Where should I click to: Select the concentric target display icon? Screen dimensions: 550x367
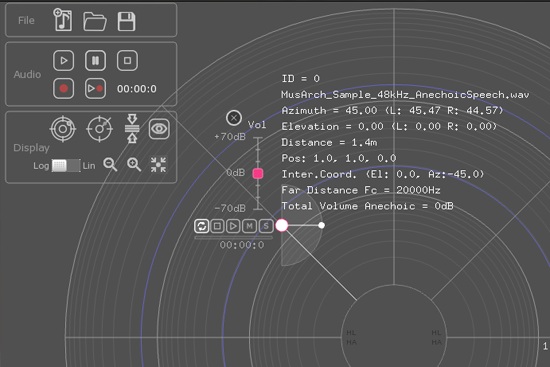coord(63,129)
